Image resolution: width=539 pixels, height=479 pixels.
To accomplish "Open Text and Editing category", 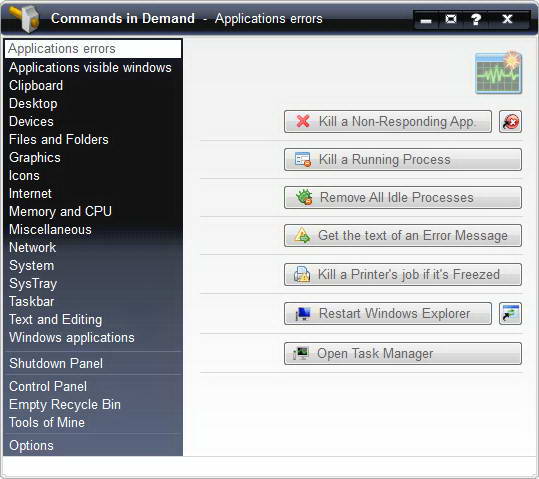I will coord(93,319).
